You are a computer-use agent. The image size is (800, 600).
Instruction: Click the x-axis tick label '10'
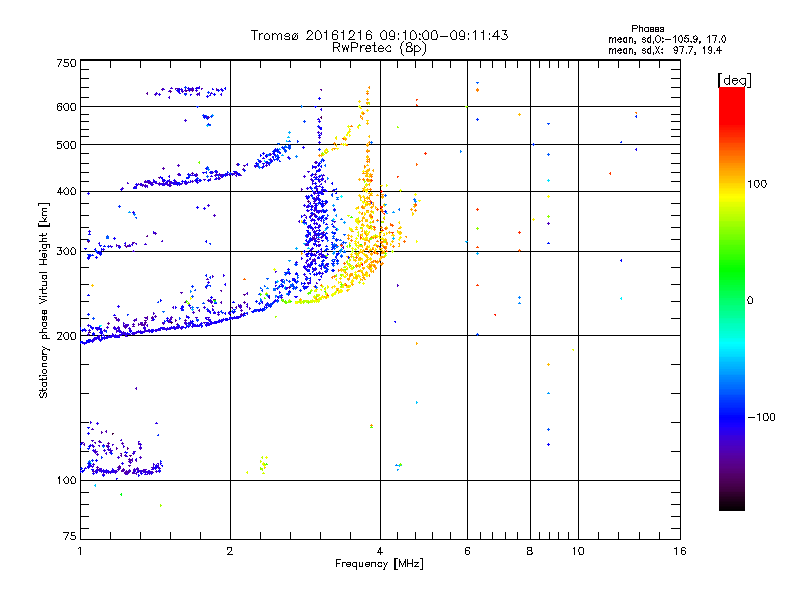click(578, 551)
